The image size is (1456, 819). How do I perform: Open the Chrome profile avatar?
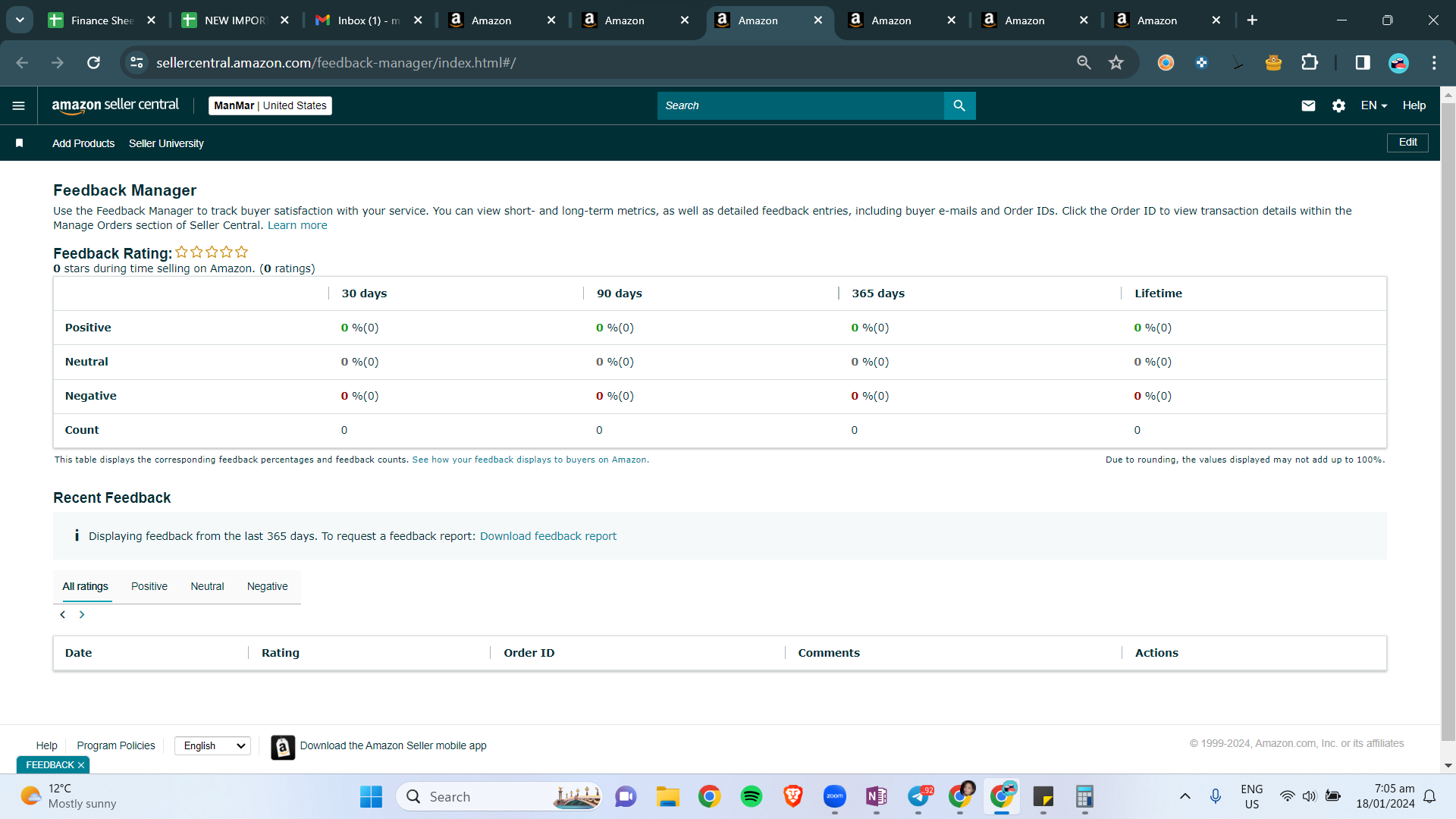pos(1398,63)
